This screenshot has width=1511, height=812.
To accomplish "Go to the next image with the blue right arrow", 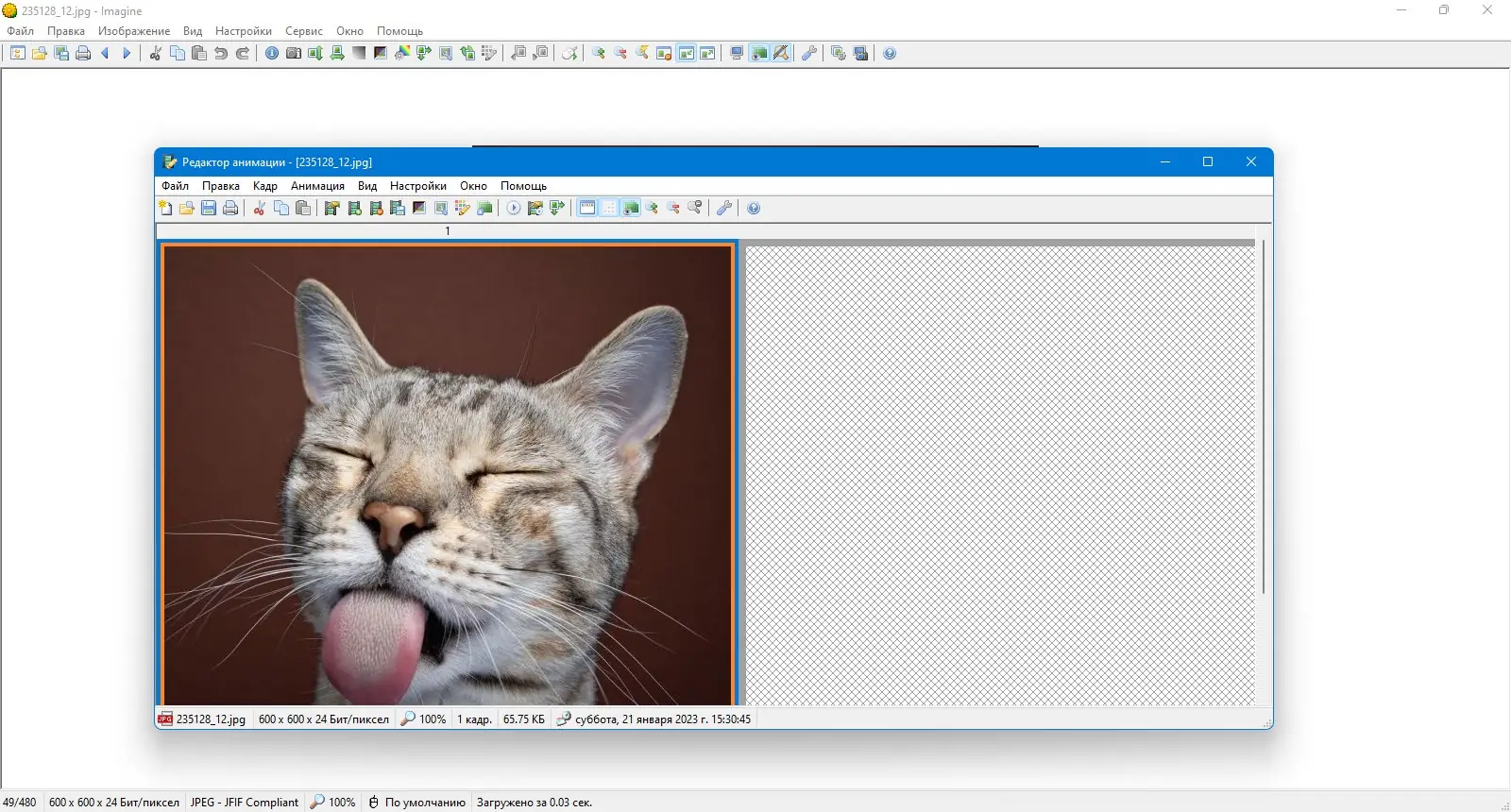I will [127, 53].
